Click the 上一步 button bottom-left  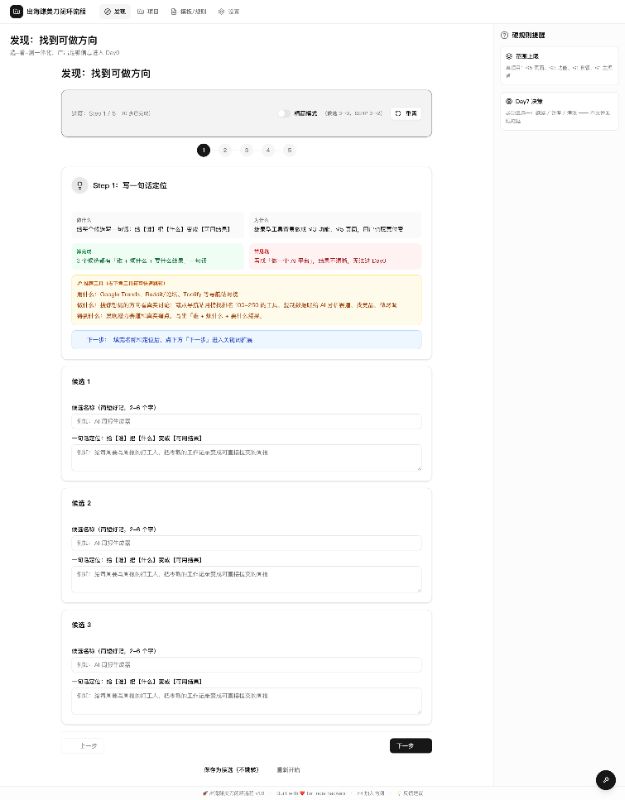pyautogui.click(x=84, y=745)
